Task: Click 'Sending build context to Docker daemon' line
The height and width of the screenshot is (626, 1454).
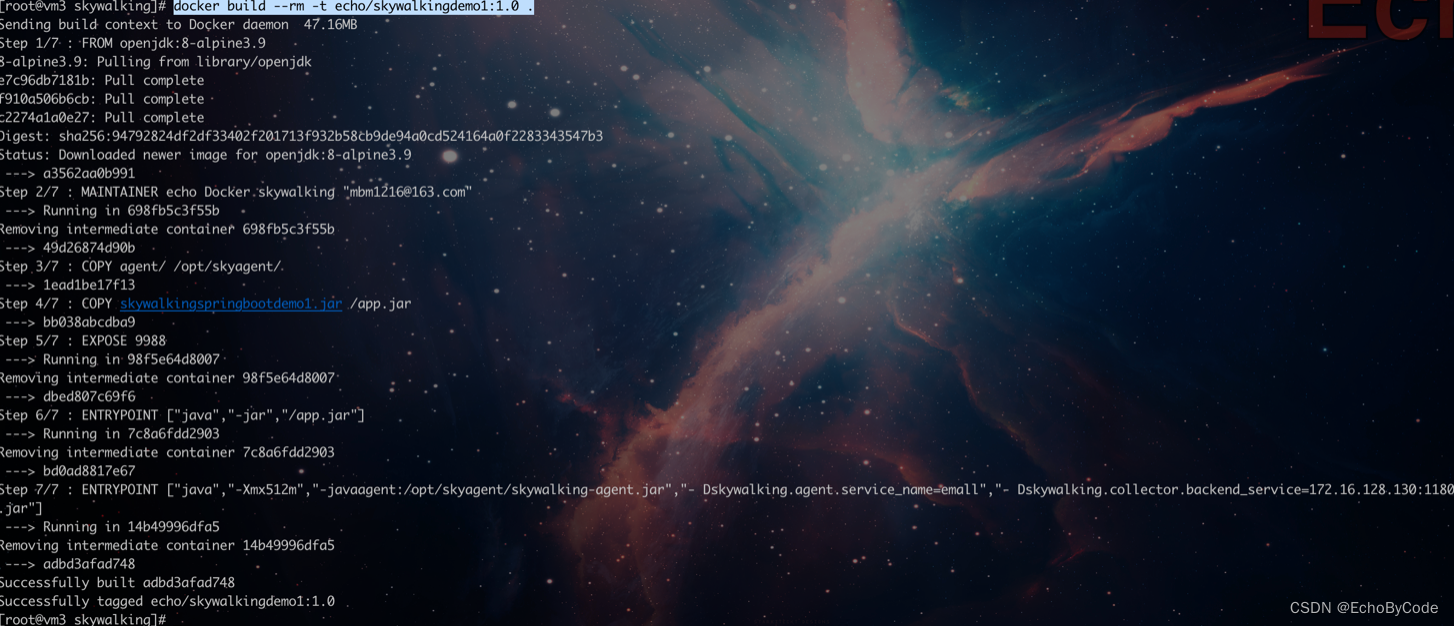Action: 178,24
